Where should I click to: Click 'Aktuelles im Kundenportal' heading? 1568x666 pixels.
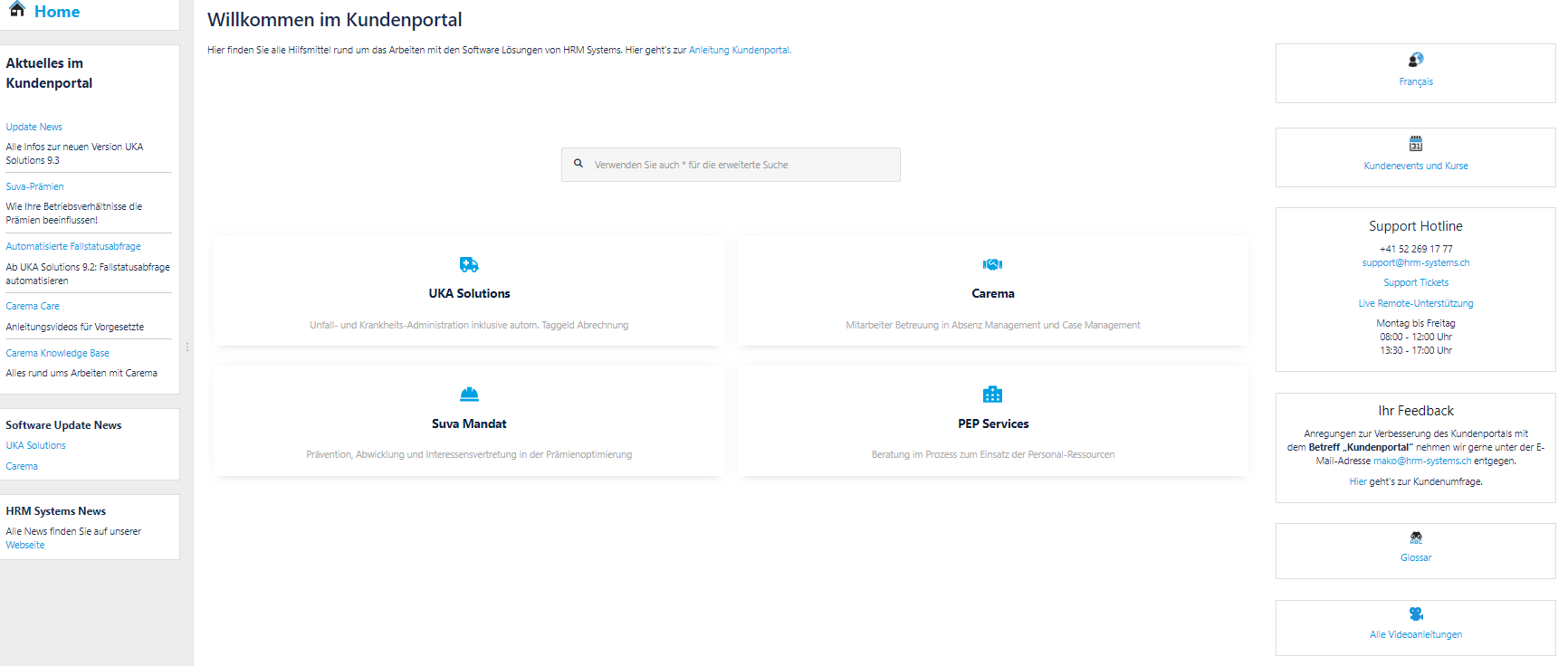coord(49,73)
